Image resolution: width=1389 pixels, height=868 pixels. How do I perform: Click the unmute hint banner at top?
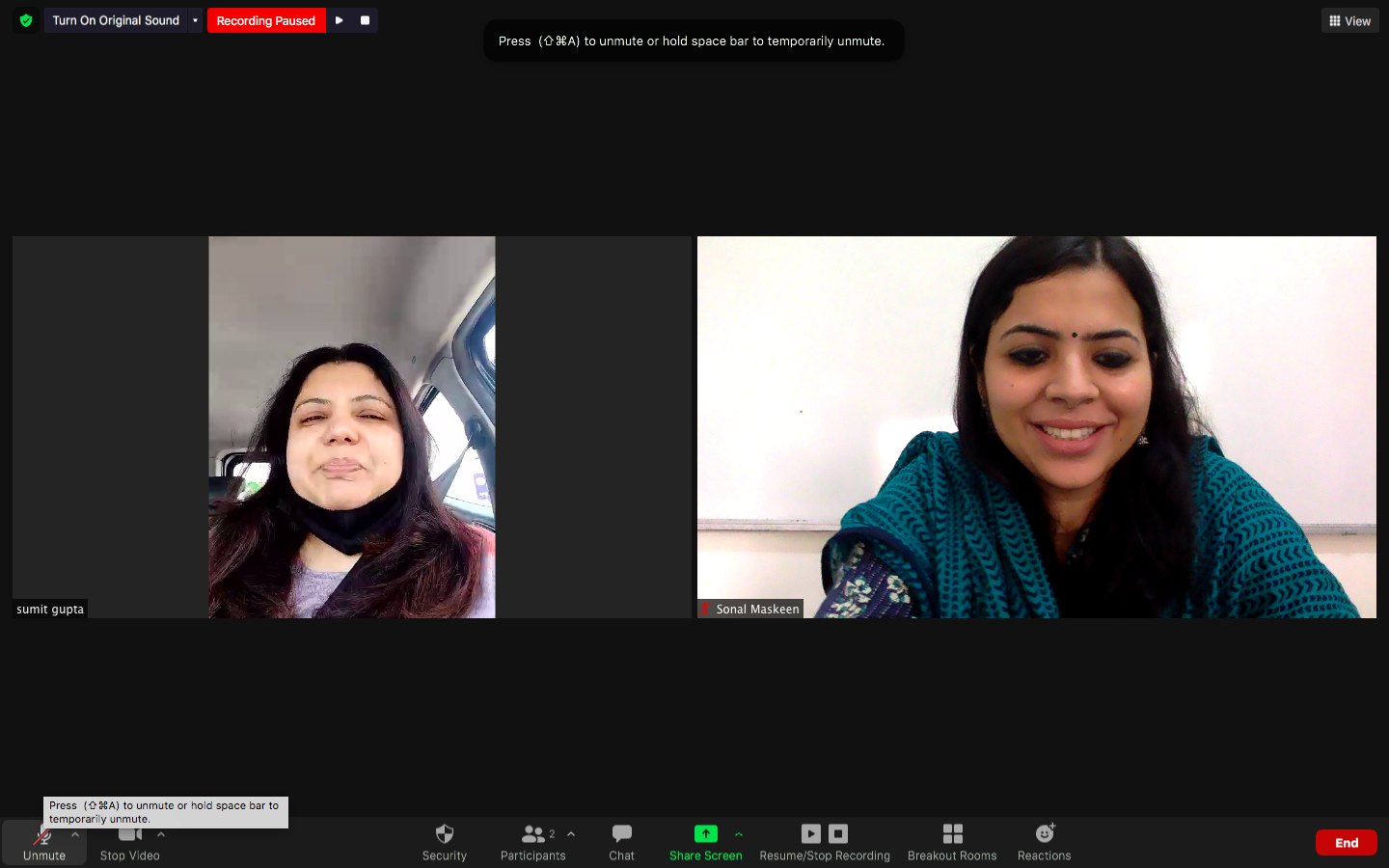(694, 41)
